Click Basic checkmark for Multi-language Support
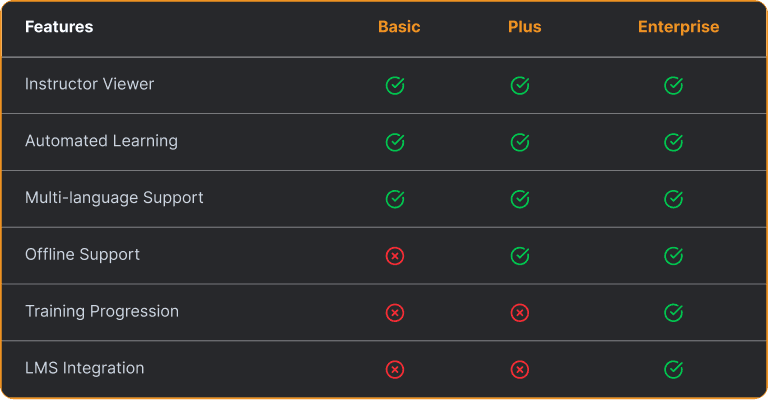Viewport: 768px width, 400px height. (x=395, y=199)
